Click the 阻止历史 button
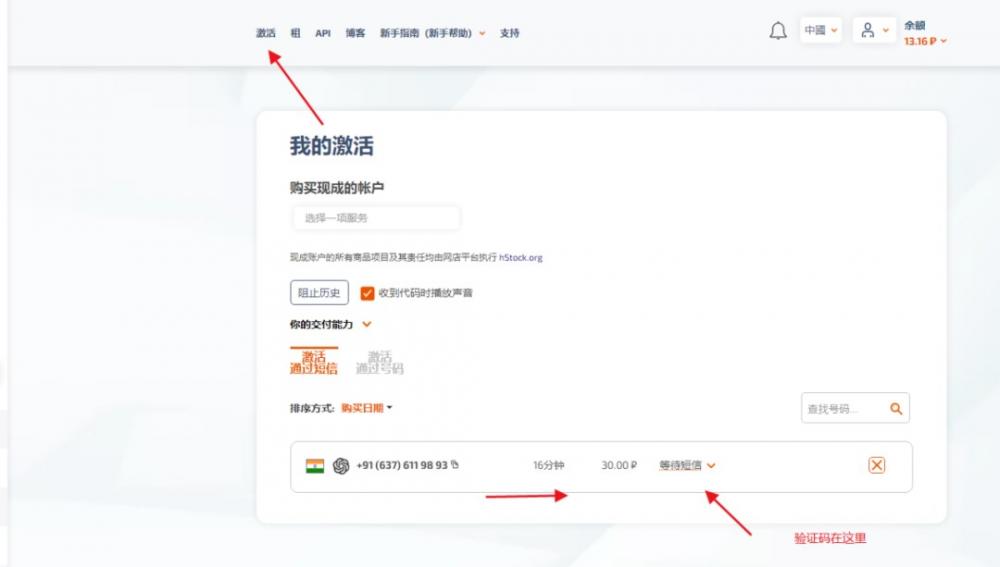 pos(319,293)
